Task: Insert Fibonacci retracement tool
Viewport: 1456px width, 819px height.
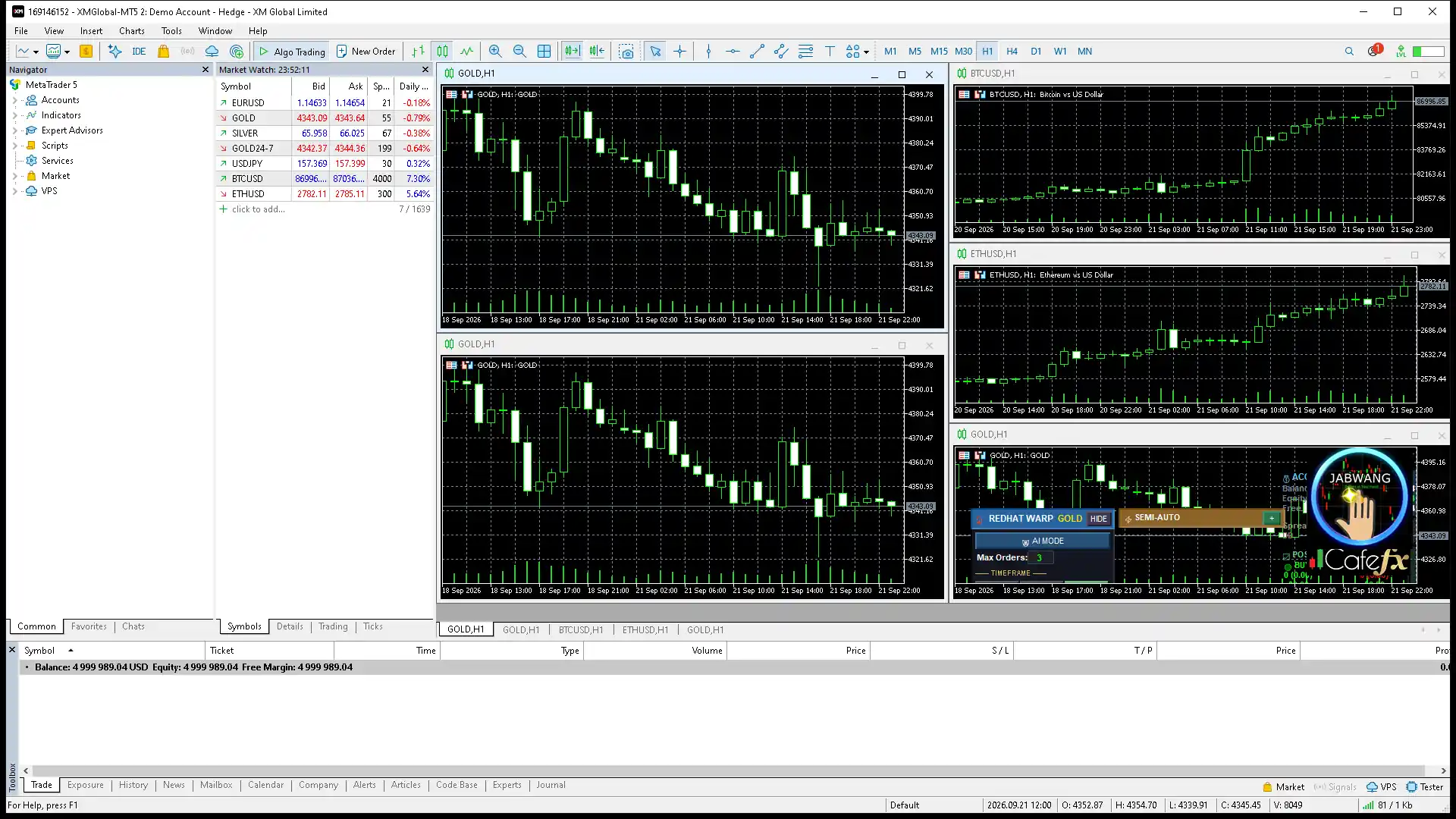Action: 805,52
